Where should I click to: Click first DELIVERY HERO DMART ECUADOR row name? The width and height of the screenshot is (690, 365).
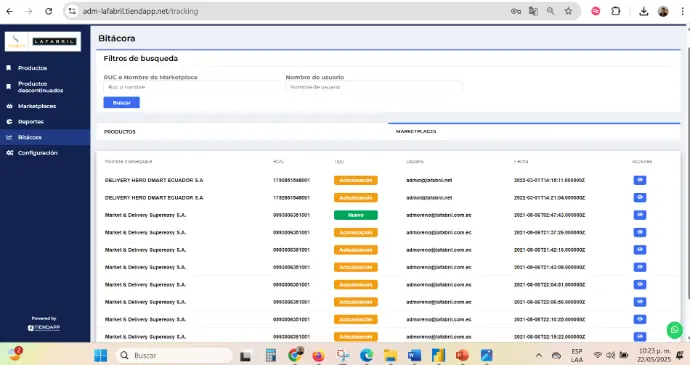[154, 180]
